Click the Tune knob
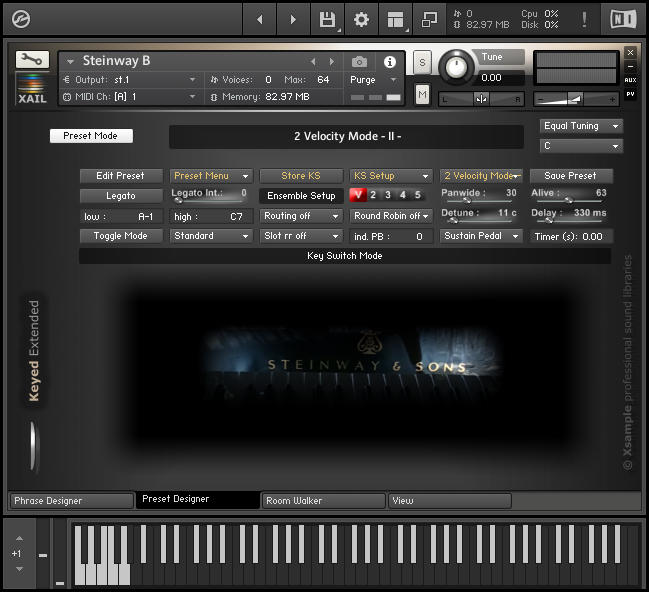649x592 pixels. pyautogui.click(x=456, y=67)
